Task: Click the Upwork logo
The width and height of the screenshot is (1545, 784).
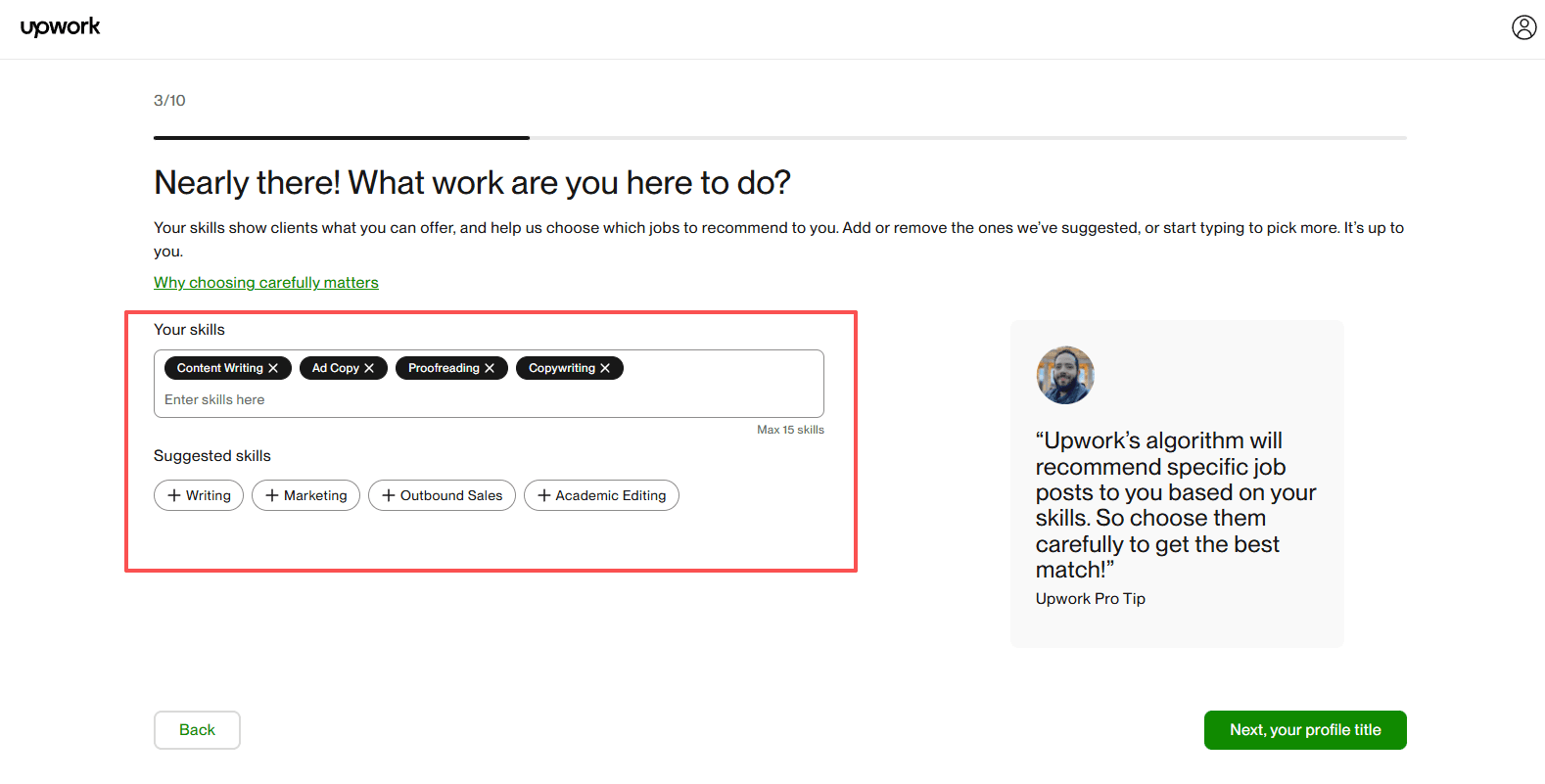Action: [61, 26]
